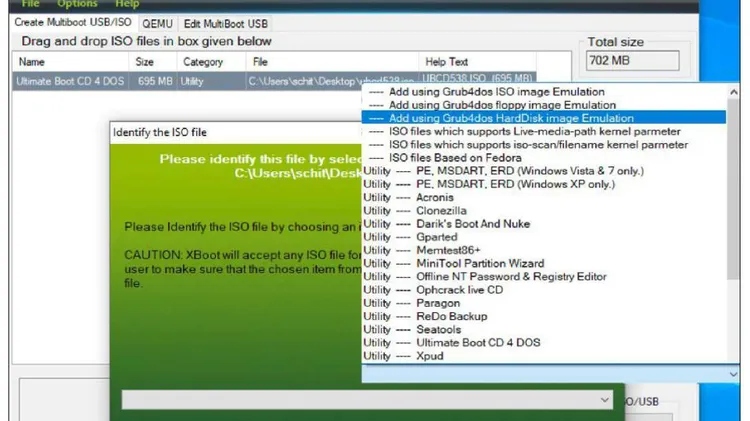
Task: Select Gparted utility option
Action: pyautogui.click(x=543, y=237)
